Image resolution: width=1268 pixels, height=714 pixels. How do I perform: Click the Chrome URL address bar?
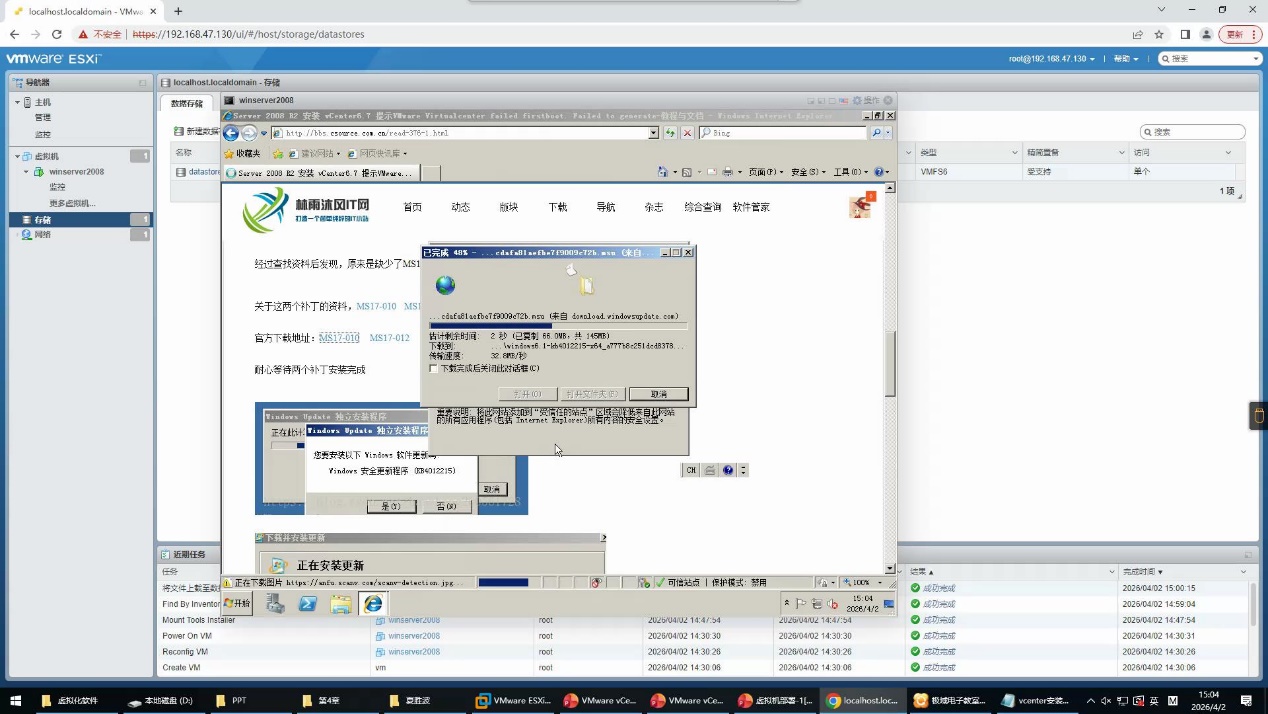click(620, 34)
